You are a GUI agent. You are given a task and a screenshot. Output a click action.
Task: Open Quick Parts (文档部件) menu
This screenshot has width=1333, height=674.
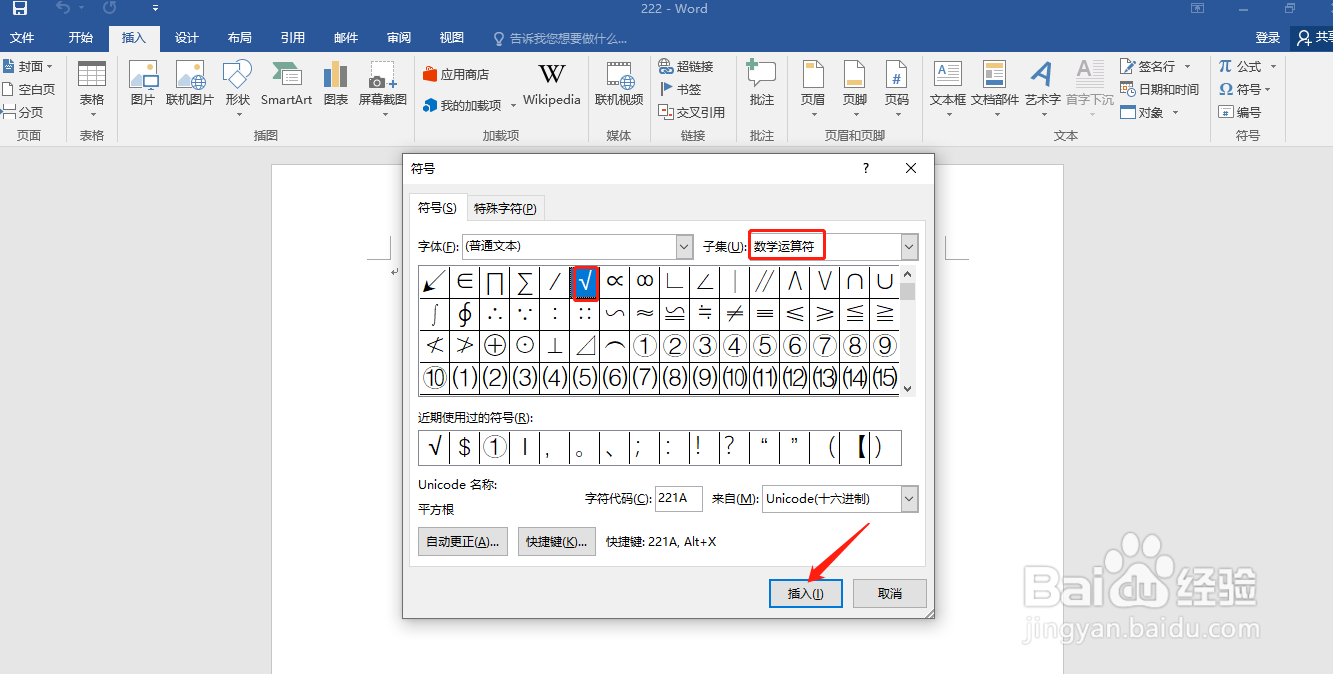click(995, 88)
